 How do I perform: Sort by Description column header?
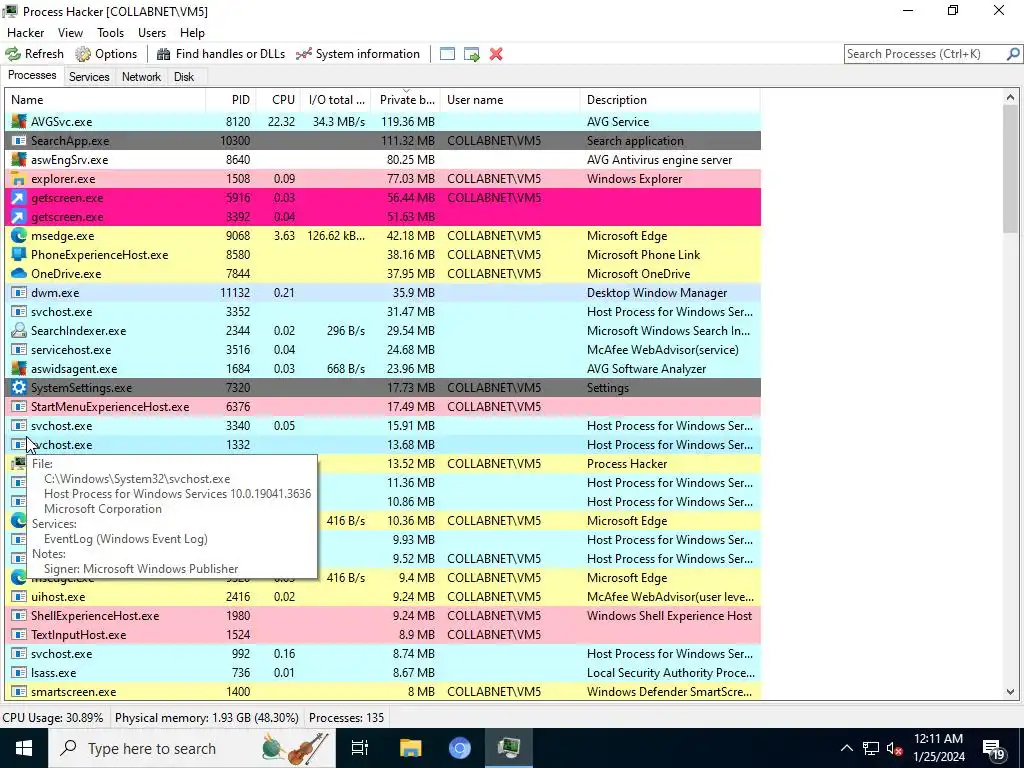click(671, 100)
